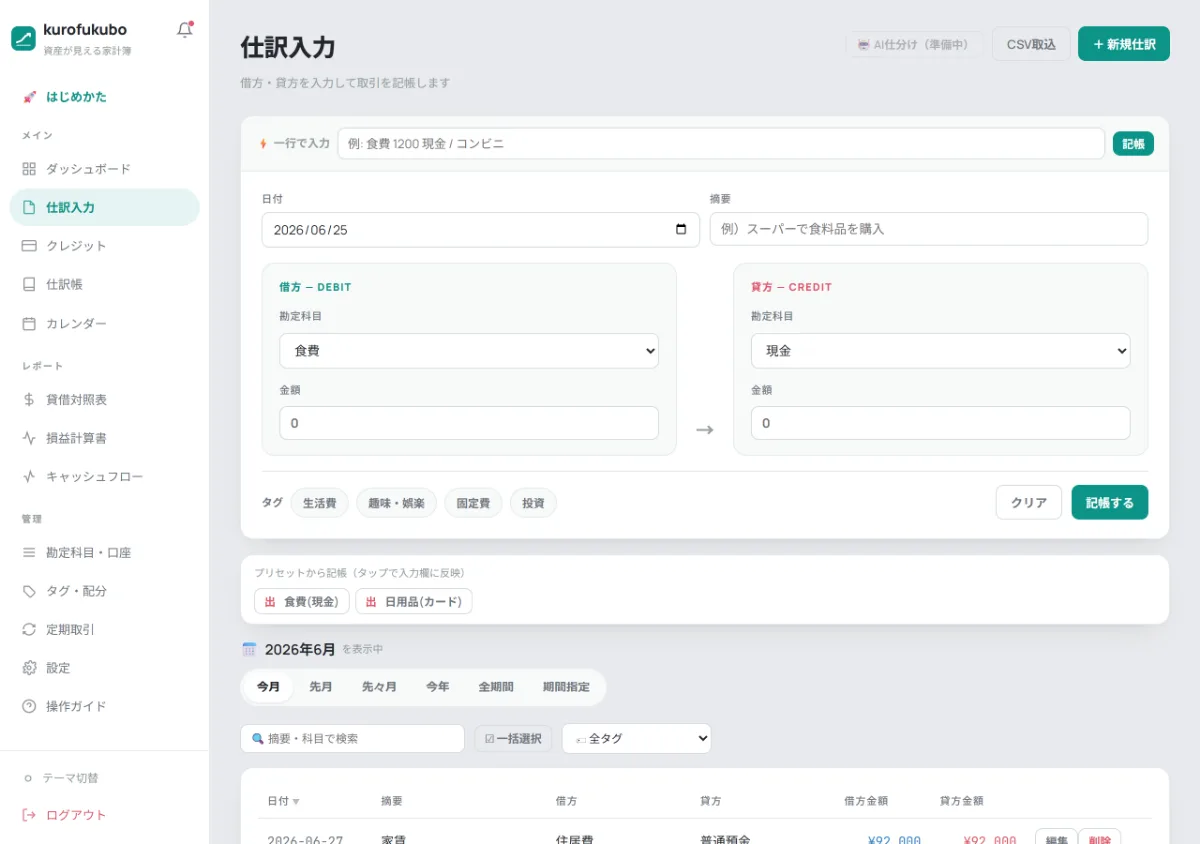
Task: Focus the 摘要・科目で検索 search box
Action: [x=353, y=738]
